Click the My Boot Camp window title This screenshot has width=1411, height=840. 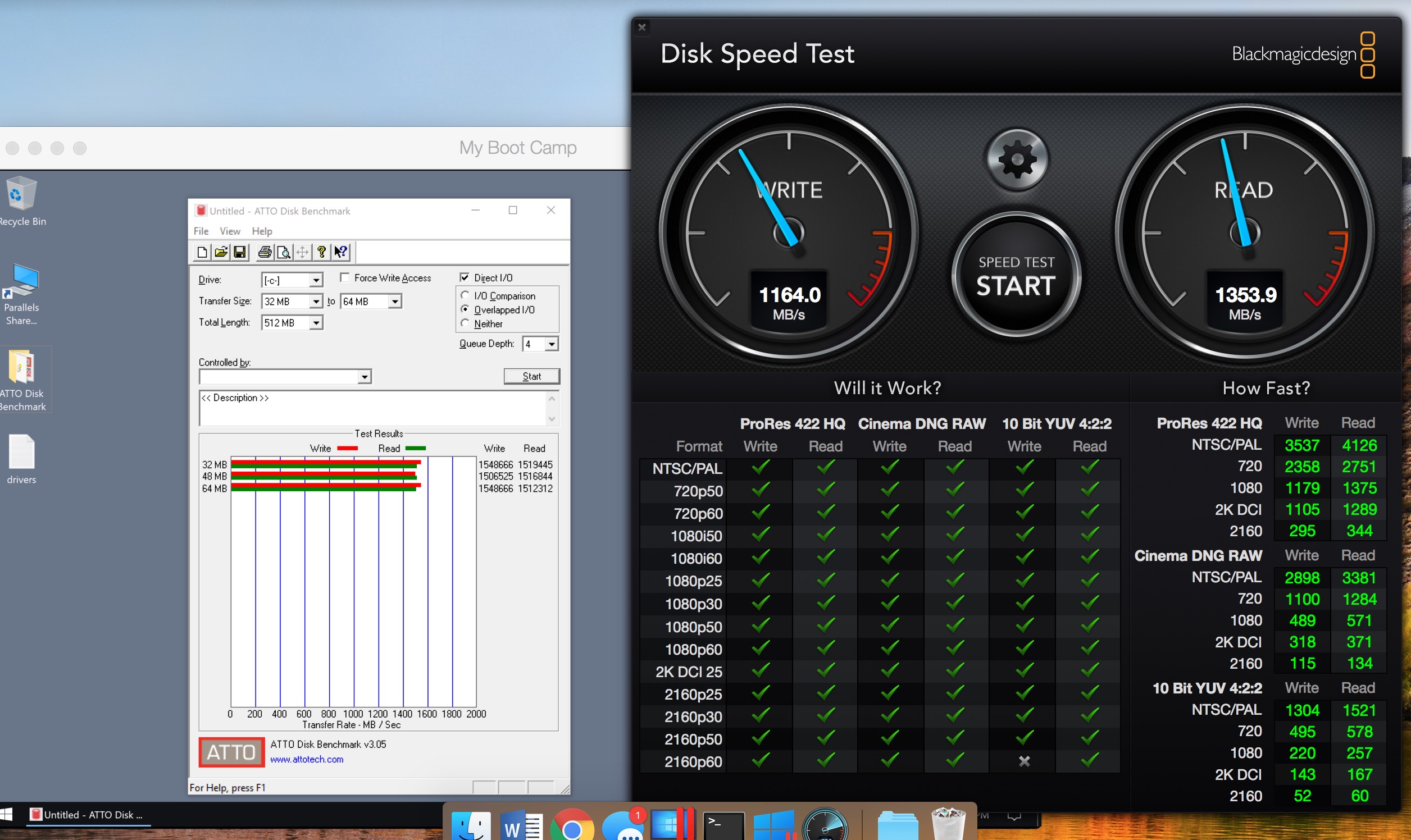(517, 148)
